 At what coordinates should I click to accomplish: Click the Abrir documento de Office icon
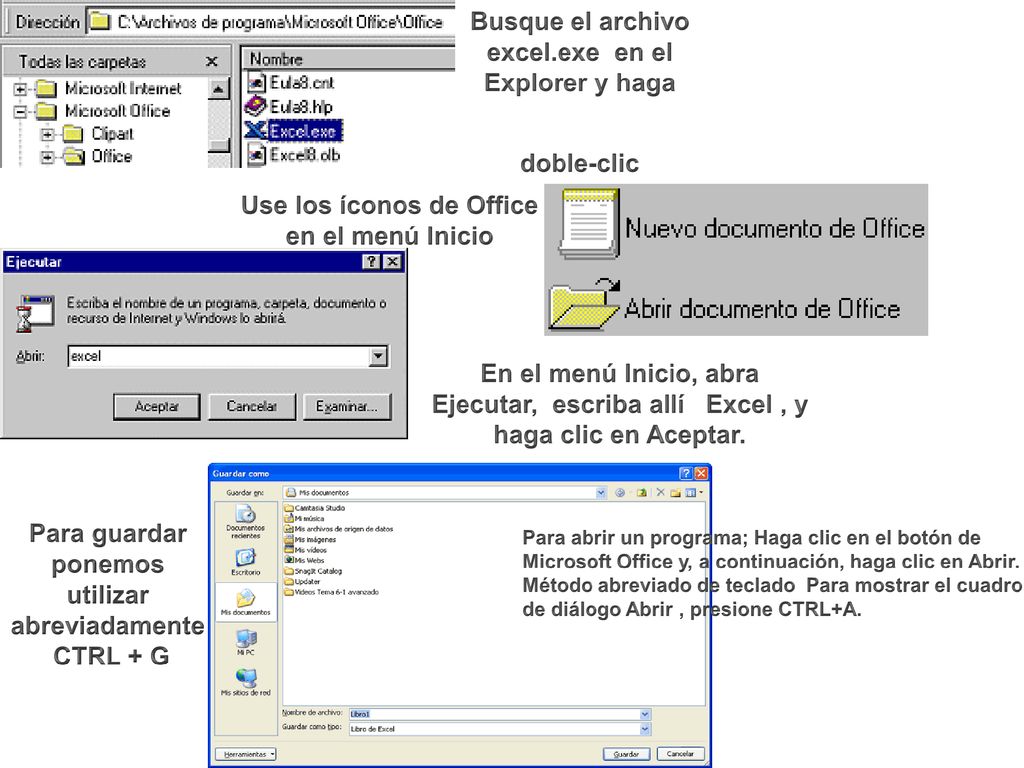coord(584,305)
